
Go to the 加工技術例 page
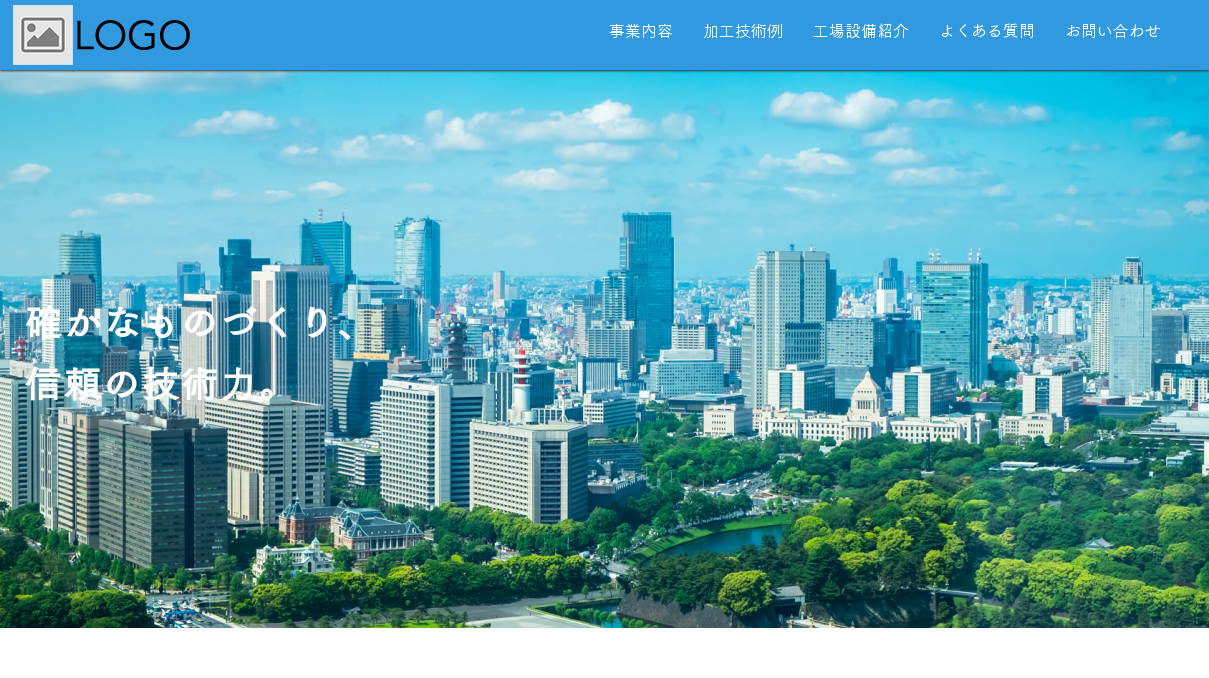point(743,31)
